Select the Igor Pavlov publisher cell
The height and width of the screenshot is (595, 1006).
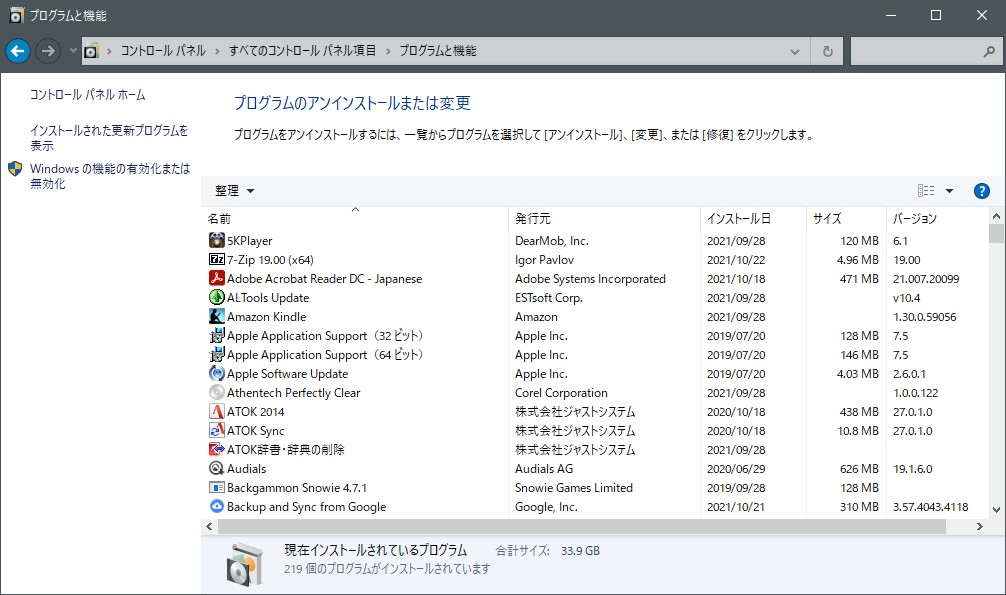(544, 260)
